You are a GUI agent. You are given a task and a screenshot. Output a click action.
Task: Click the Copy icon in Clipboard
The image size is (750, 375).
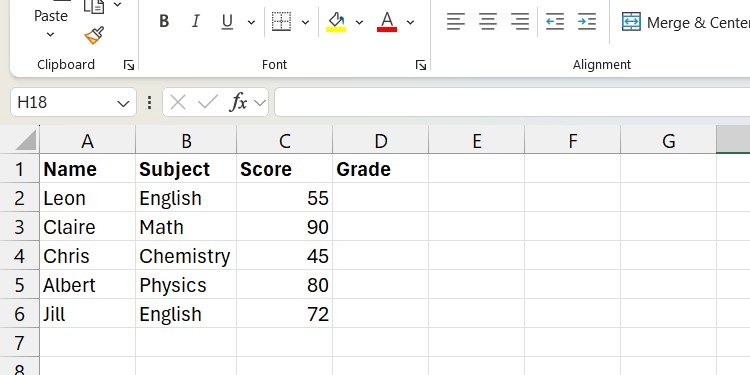[94, 6]
